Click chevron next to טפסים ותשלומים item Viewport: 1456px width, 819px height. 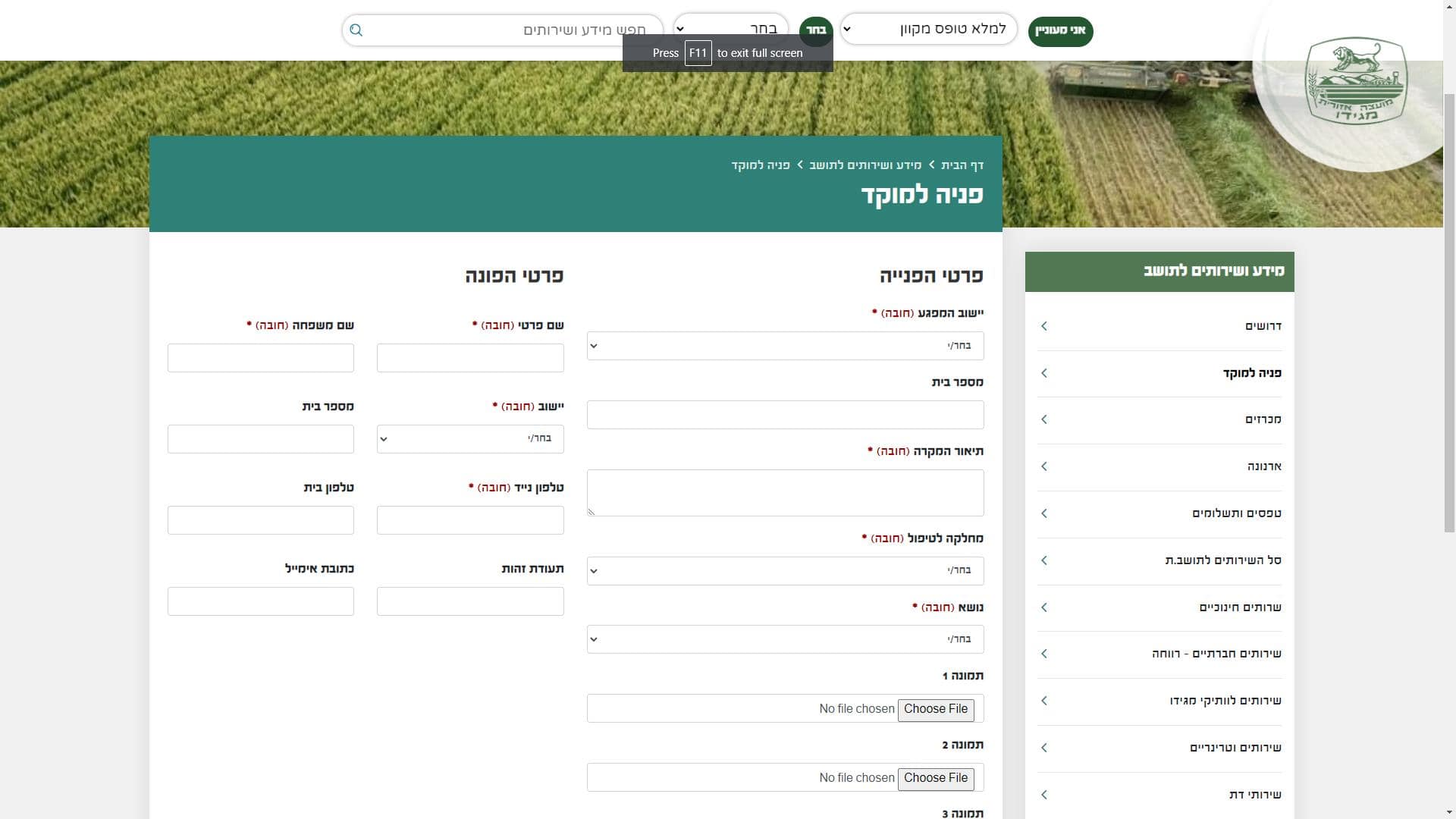coord(1044,513)
